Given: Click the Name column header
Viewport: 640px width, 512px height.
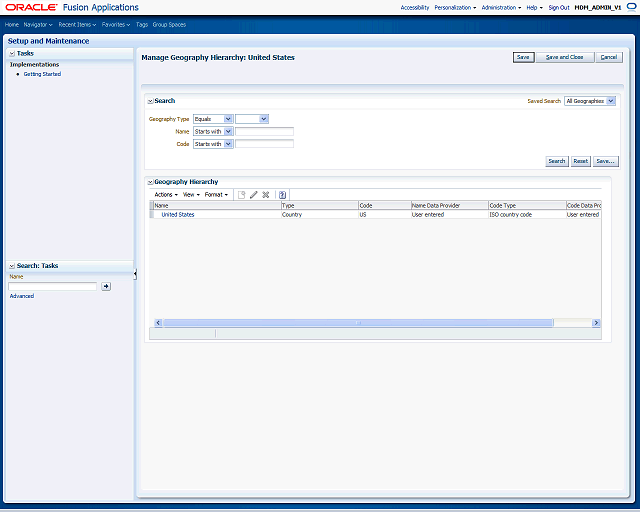Looking at the screenshot, I should click(217, 205).
